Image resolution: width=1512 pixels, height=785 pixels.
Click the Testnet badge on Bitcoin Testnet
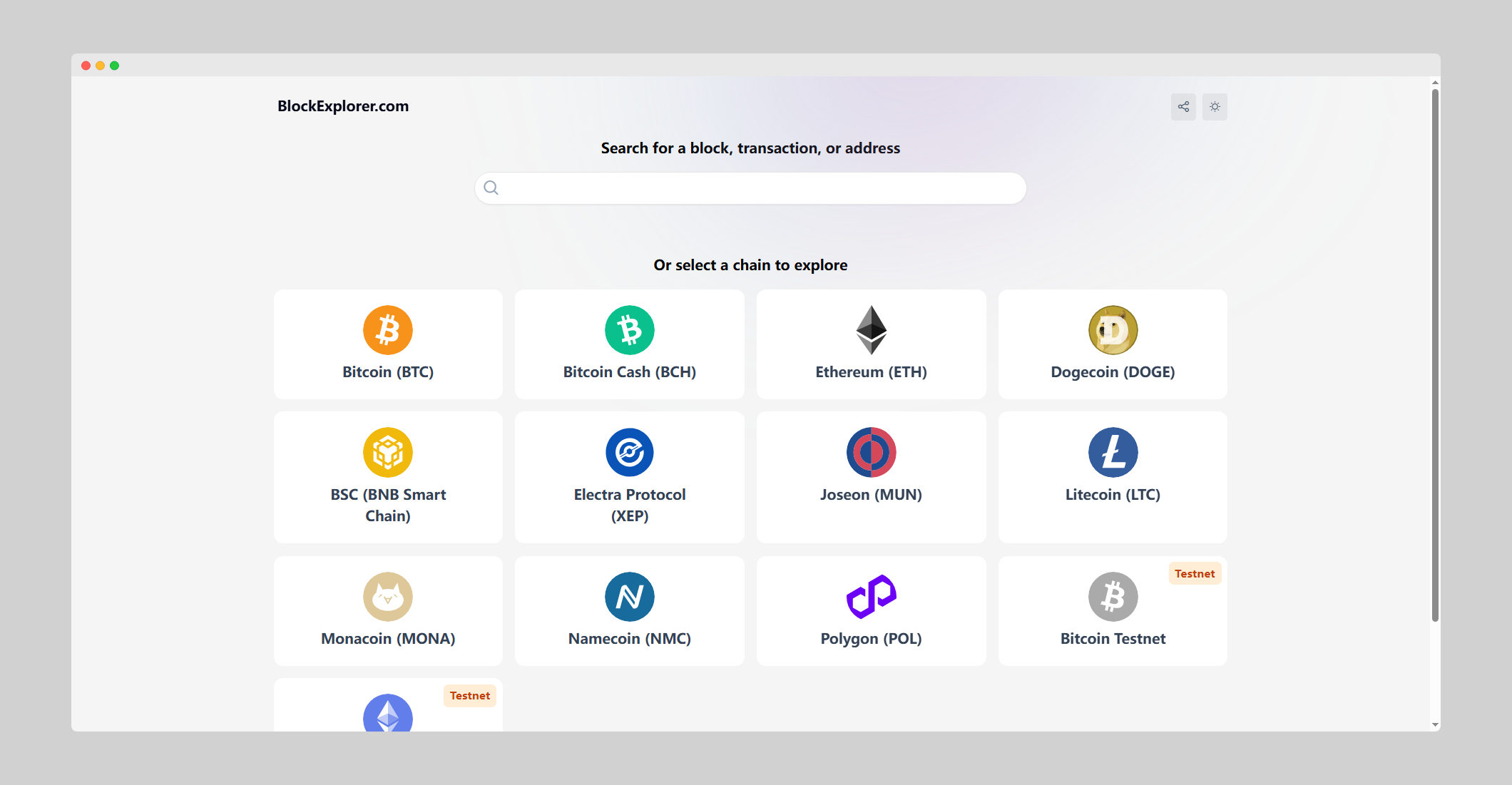coord(1195,574)
